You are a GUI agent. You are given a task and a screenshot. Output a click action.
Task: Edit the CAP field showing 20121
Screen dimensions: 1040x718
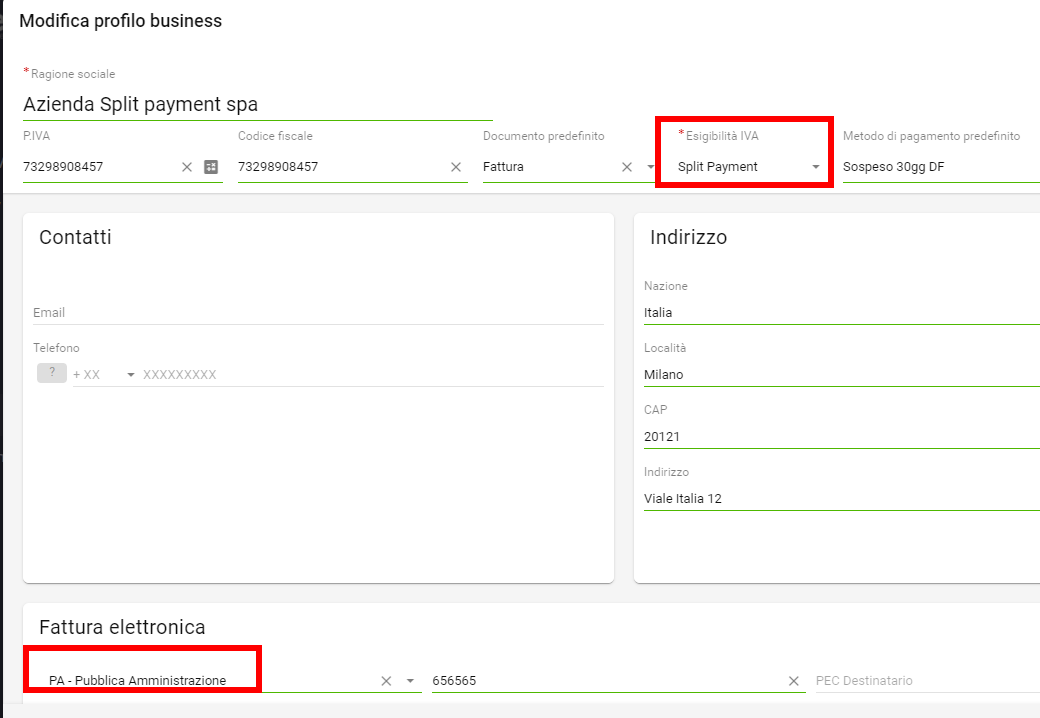(x=842, y=437)
